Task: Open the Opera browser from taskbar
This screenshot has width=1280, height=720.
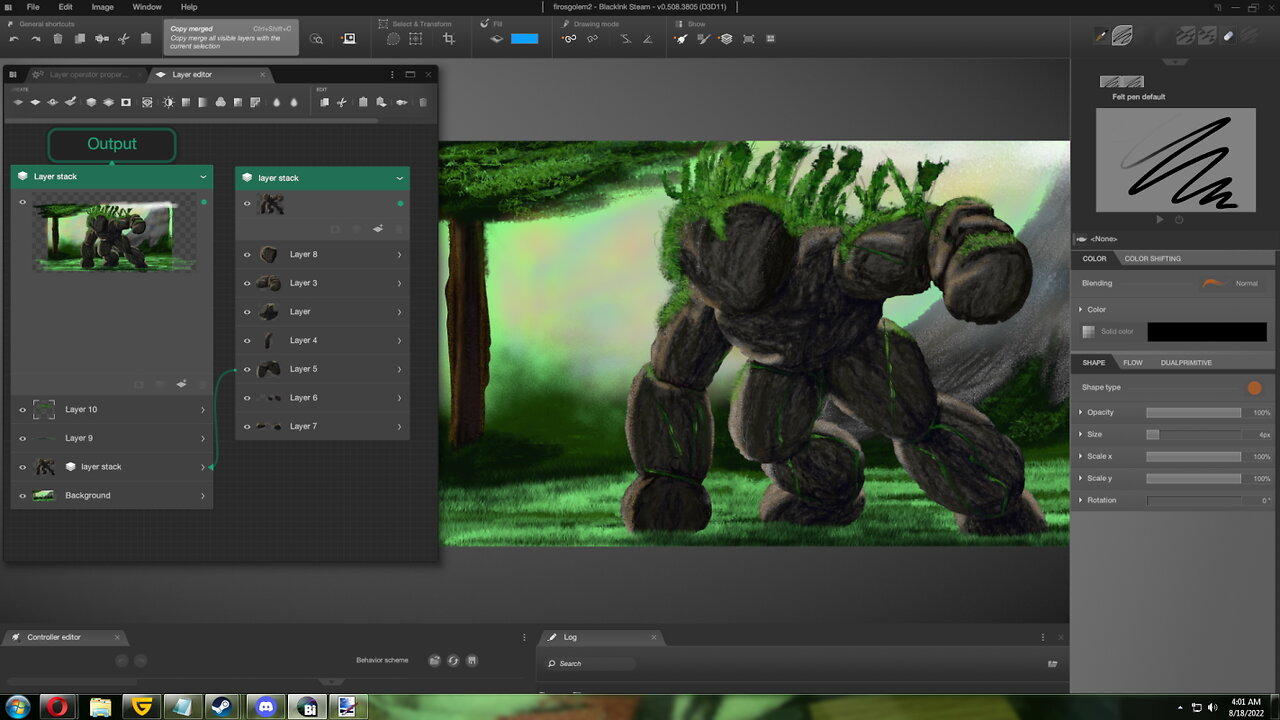Action: tap(58, 707)
